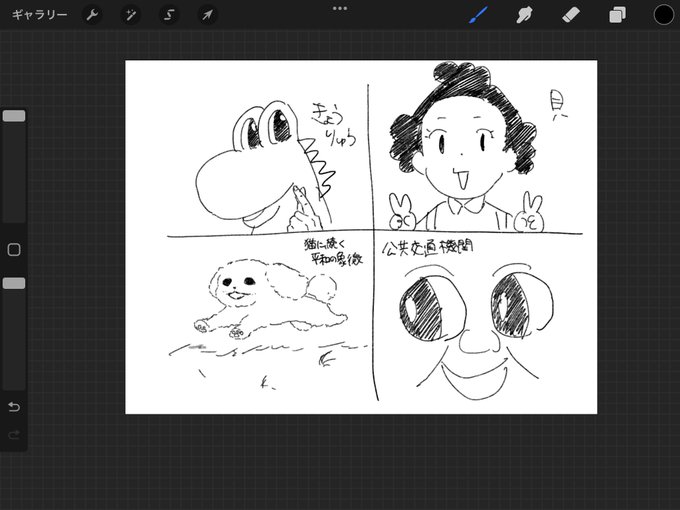Screen dimensions: 680x510
Task: Click the fluffy dog drawing on canvas
Action: pyautogui.click(x=271, y=298)
